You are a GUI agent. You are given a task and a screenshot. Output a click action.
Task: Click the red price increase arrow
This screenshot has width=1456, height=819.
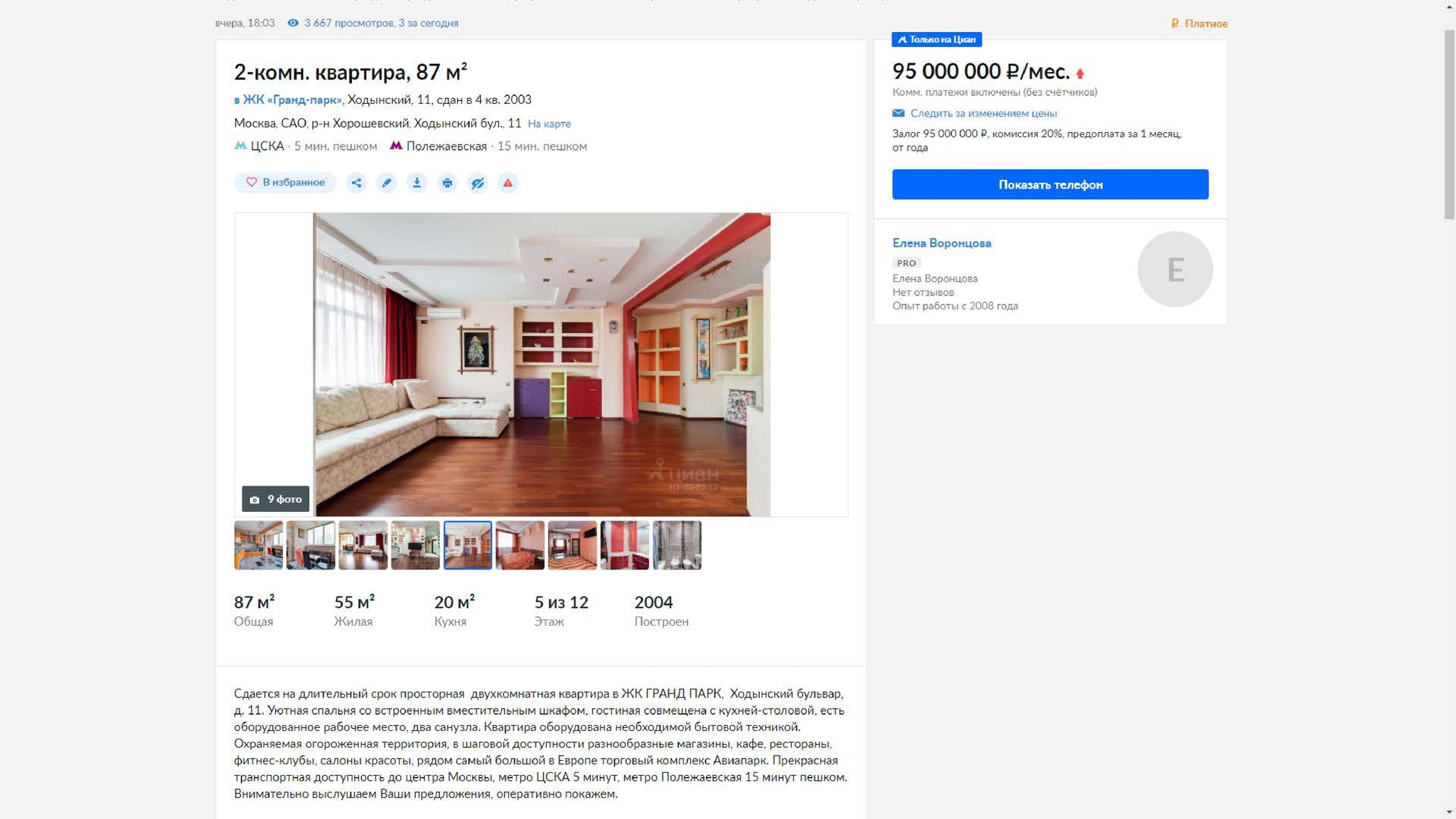pyautogui.click(x=1080, y=73)
